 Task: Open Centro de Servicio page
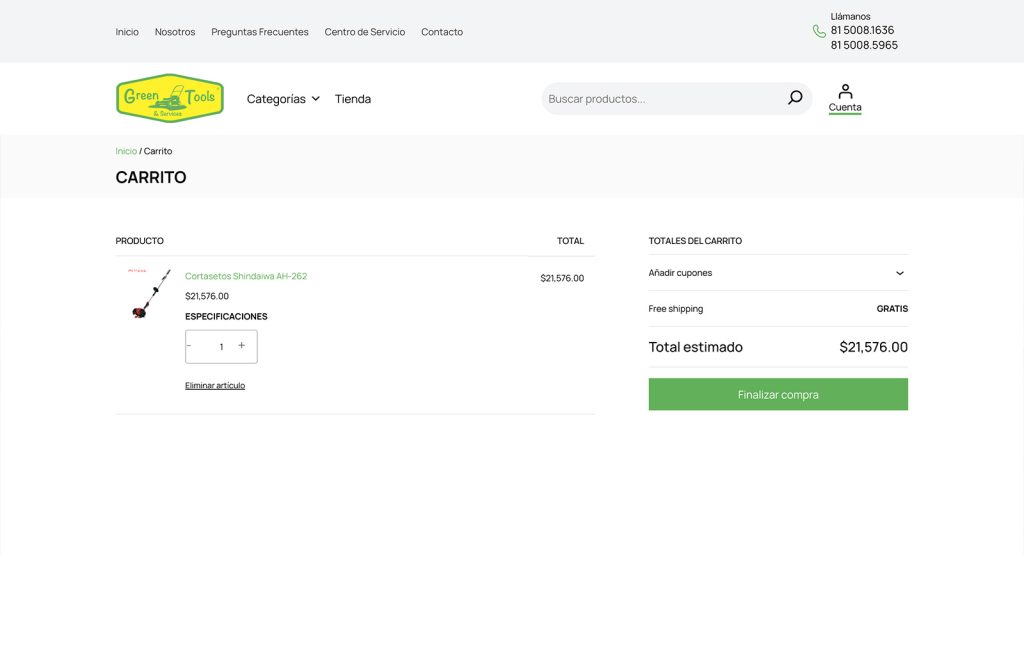(x=364, y=31)
